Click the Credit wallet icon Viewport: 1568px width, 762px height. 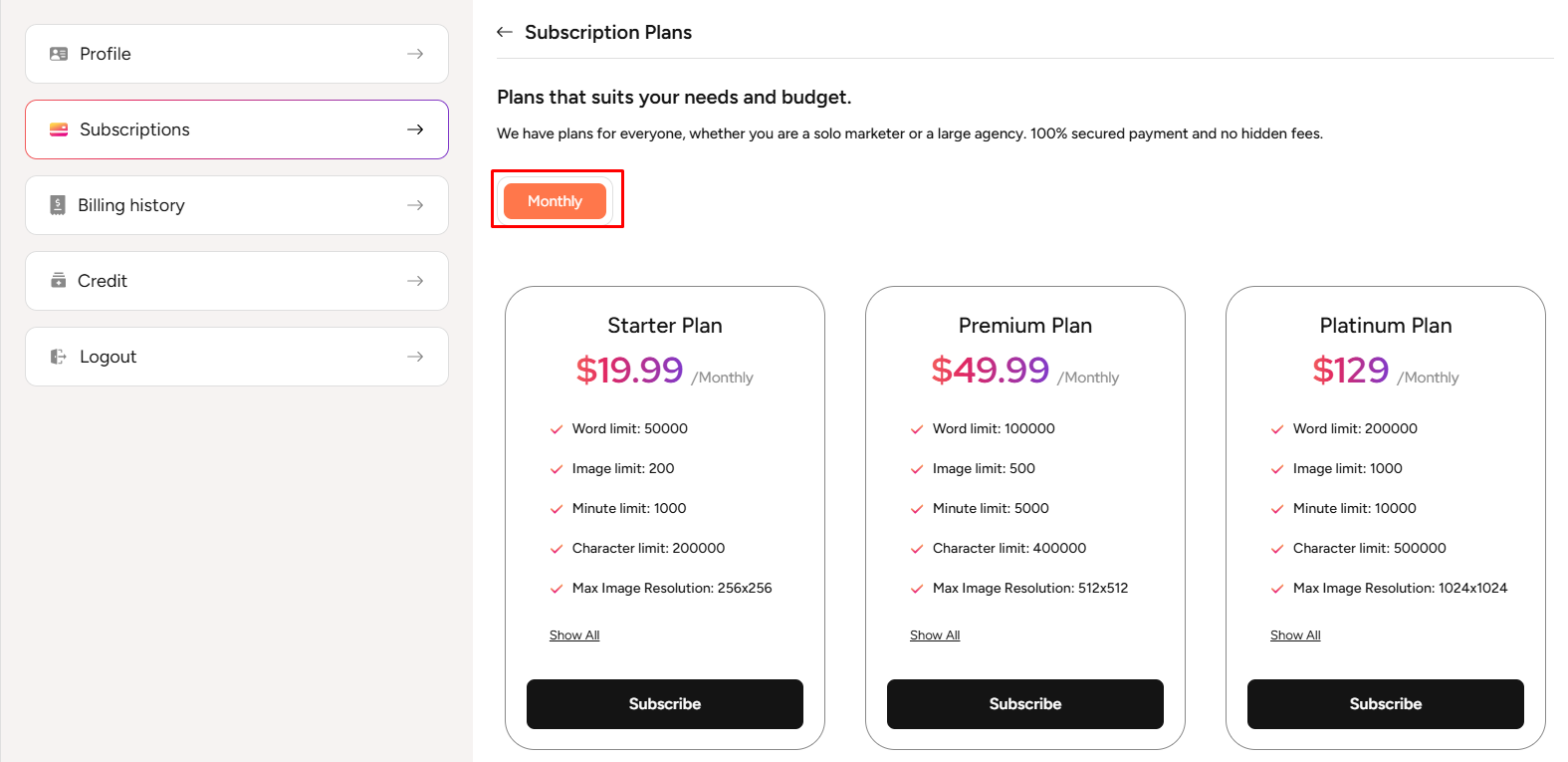(59, 281)
